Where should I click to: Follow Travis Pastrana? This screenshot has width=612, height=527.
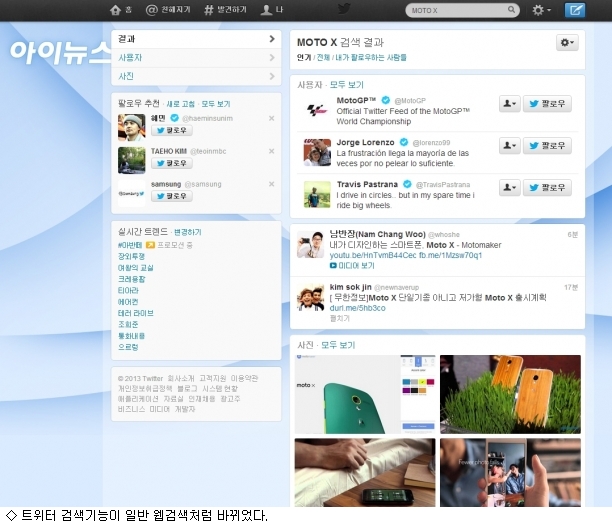547,188
